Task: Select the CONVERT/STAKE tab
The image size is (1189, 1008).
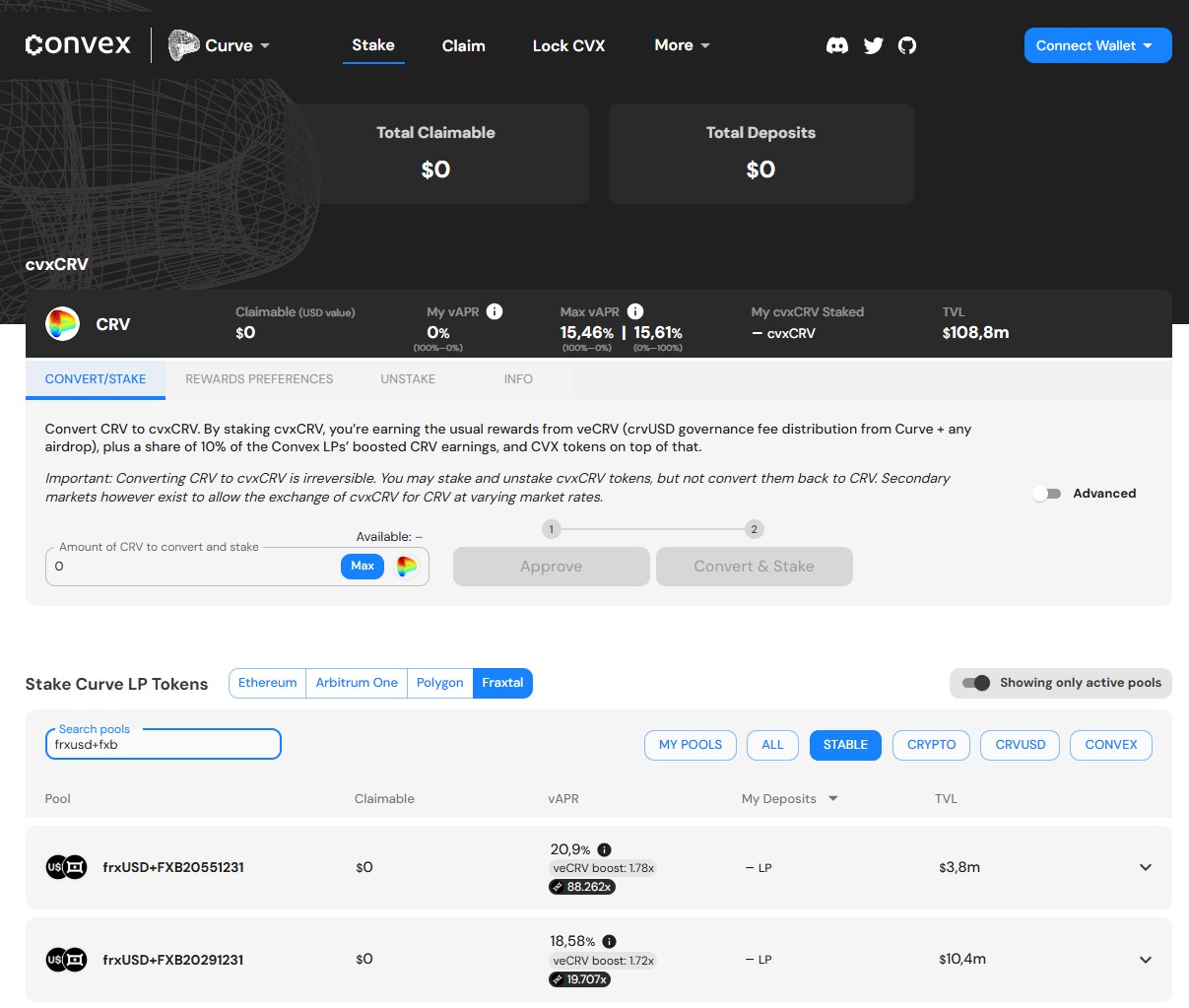Action: pos(96,379)
